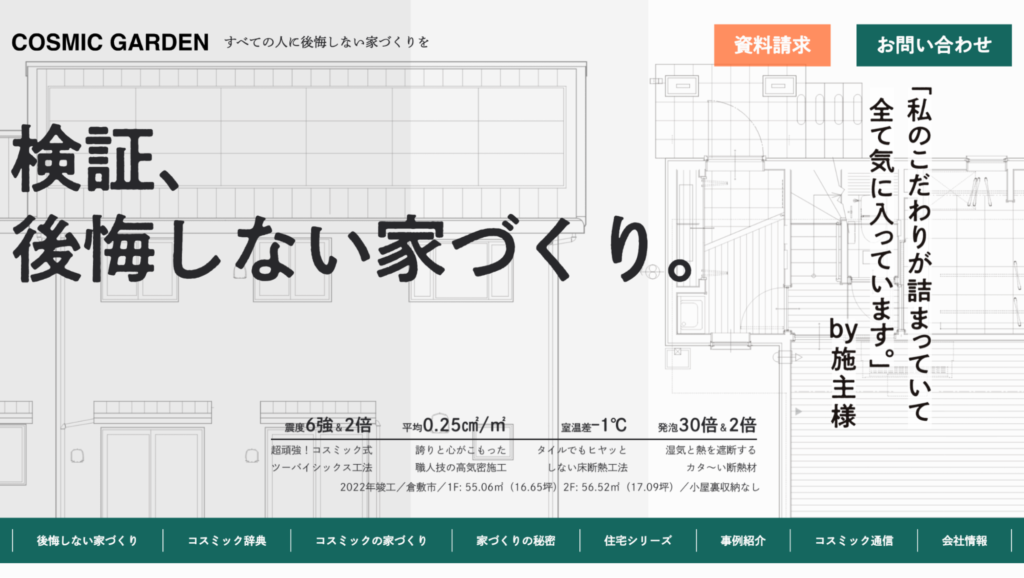Click the 発泡30倍＆2倍 spec label
Viewport: 1024px width, 578px height.
point(710,424)
